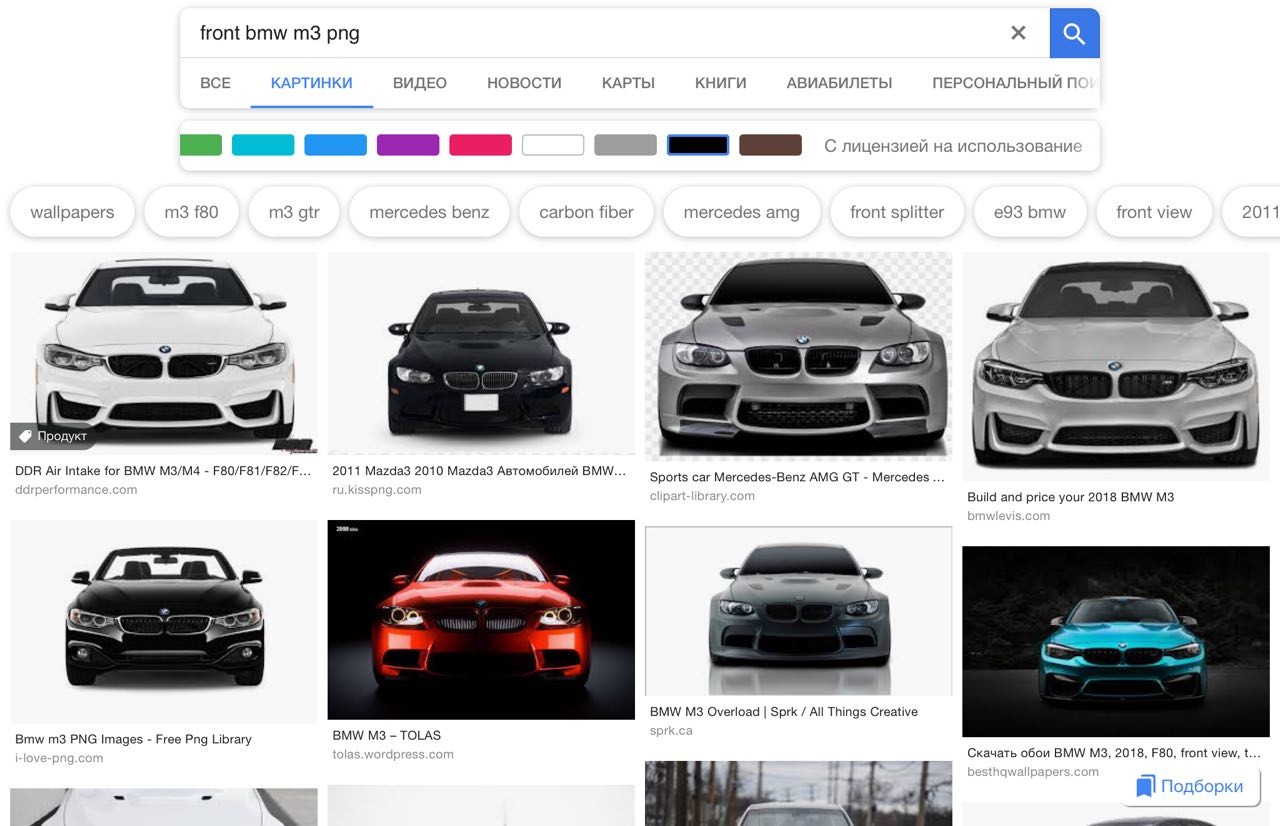Open the 2018 BMW M3 silver image
This screenshot has height=826, width=1280.
click(x=1116, y=366)
